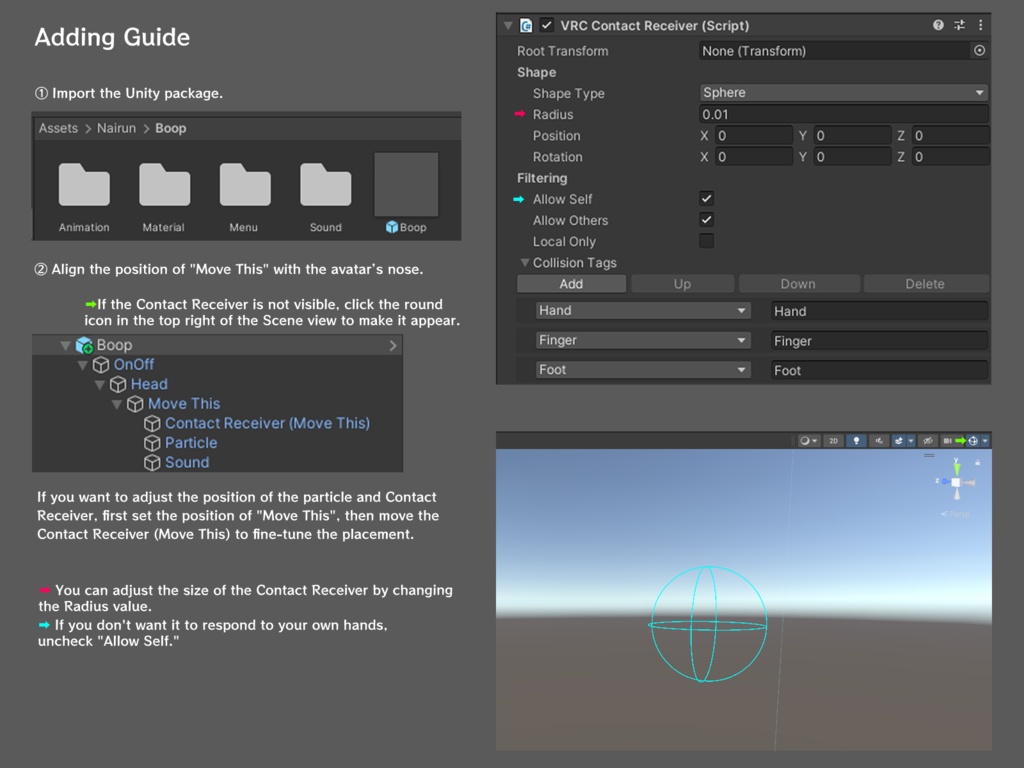Open the Animation folder
The height and width of the screenshot is (768, 1024).
click(84, 185)
